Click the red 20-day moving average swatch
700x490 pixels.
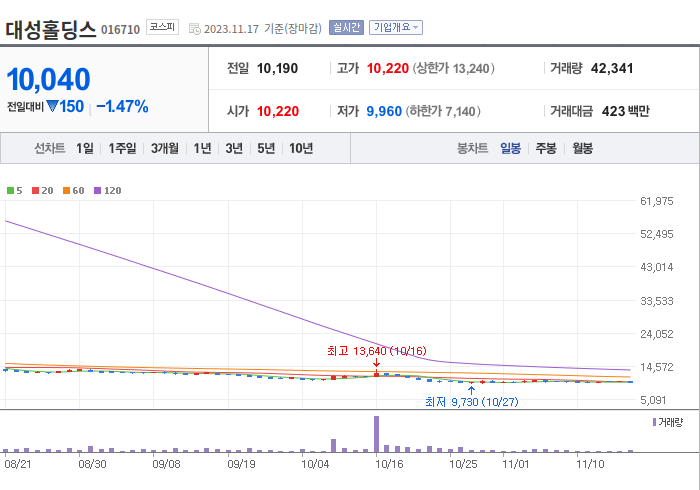pos(35,191)
